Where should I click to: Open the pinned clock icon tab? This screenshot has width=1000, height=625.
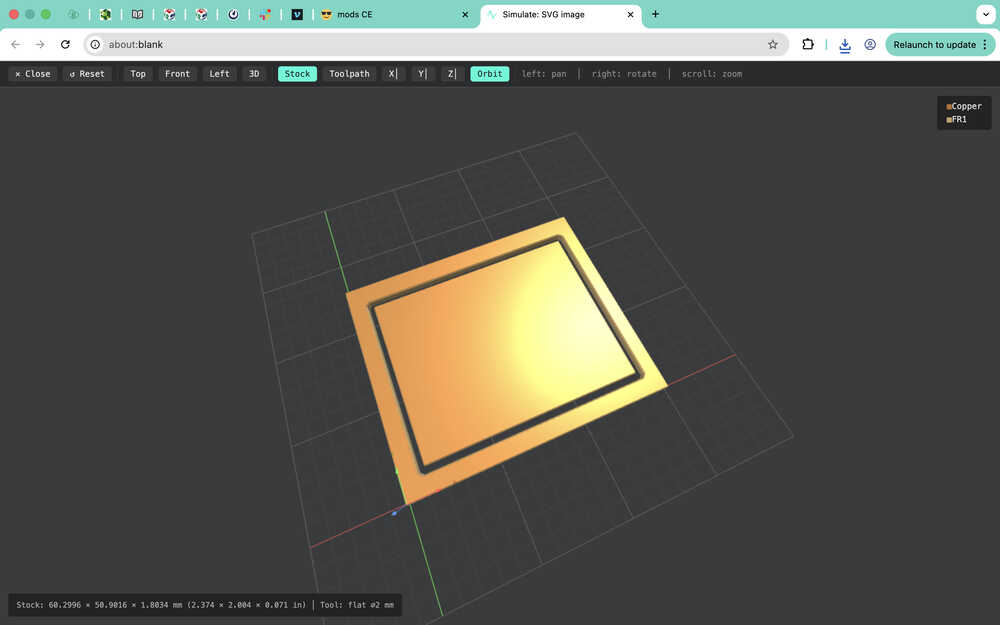pyautogui.click(x=233, y=14)
